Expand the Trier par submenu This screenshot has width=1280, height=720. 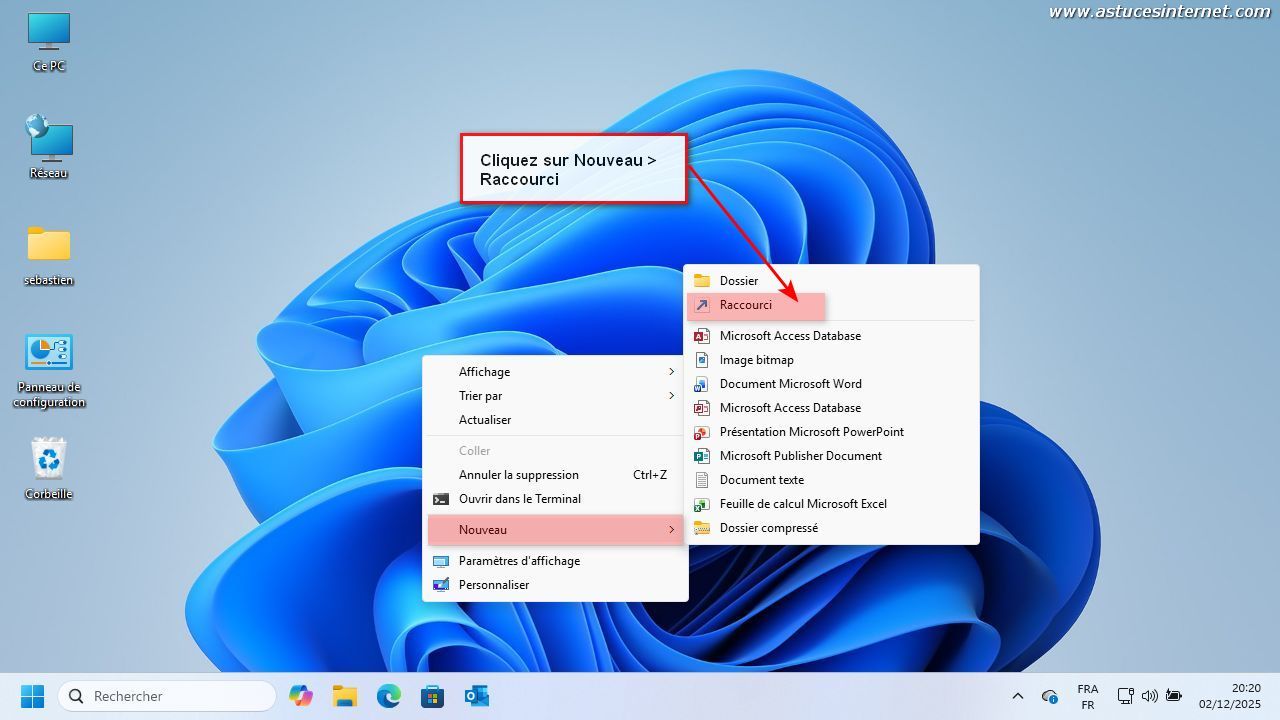click(555, 396)
